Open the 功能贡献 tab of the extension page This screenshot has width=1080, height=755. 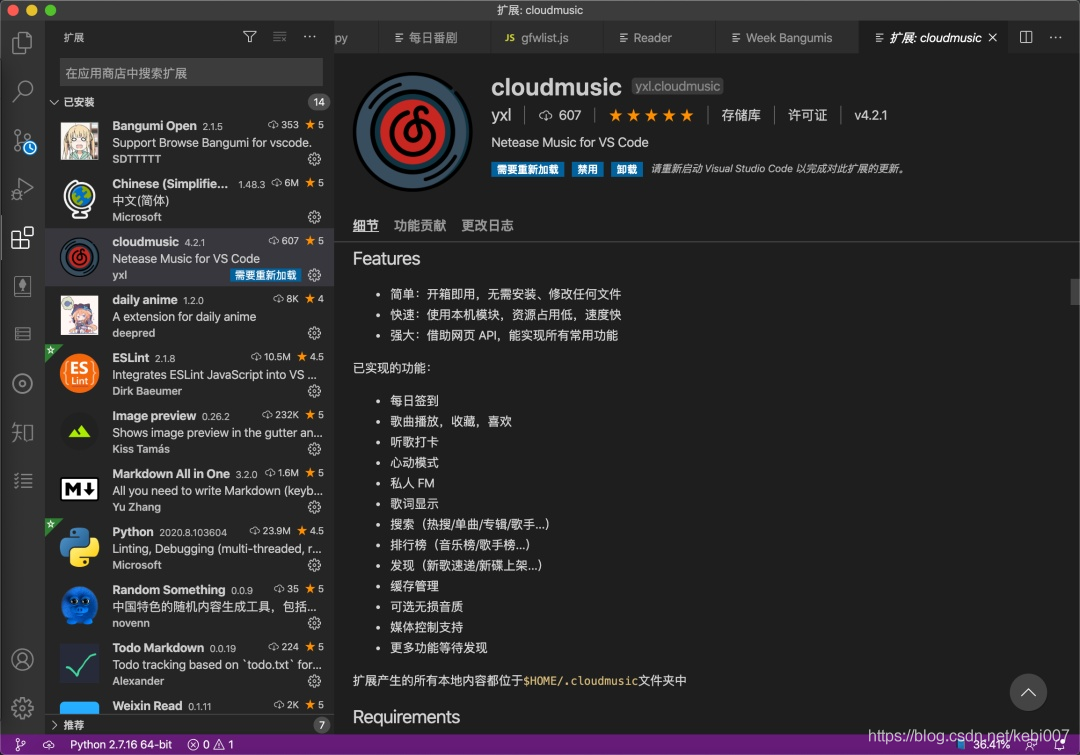point(420,225)
